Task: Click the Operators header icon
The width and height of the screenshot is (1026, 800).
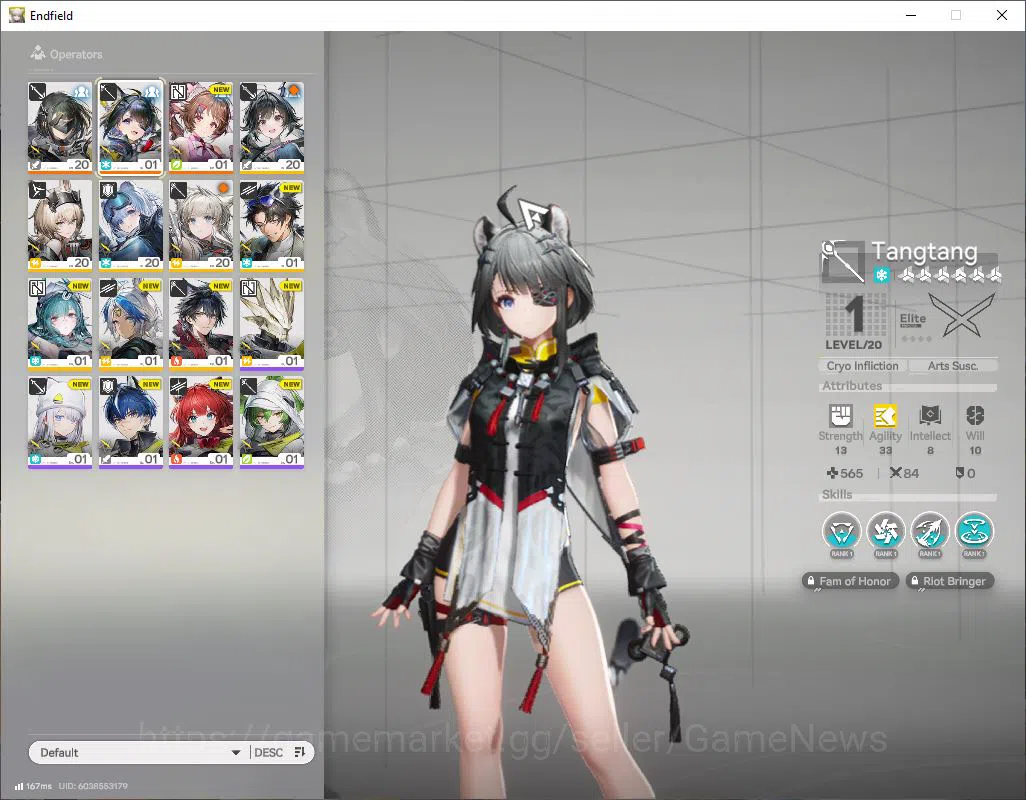Action: pyautogui.click(x=38, y=53)
